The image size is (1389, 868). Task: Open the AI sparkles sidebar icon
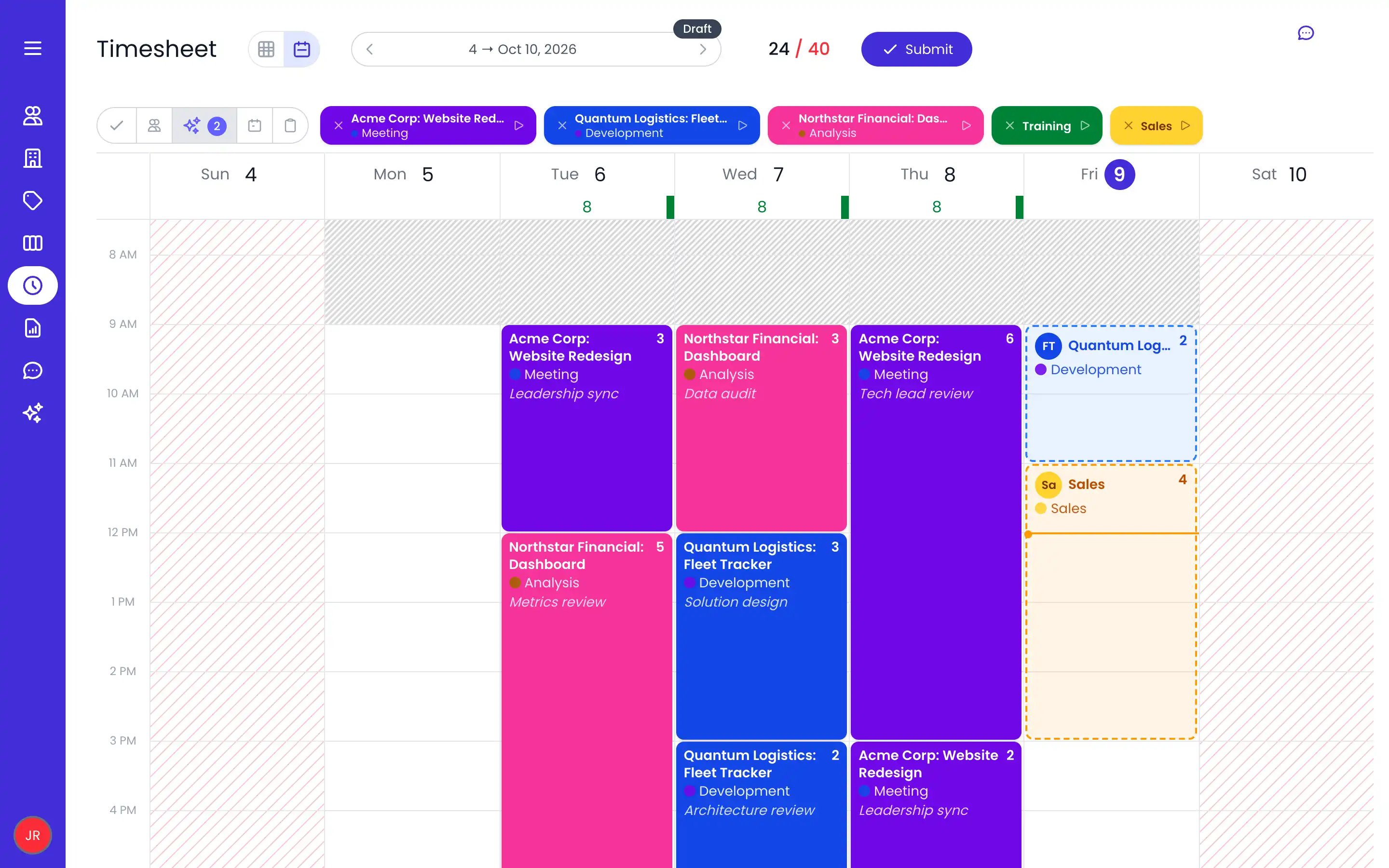tap(33, 413)
